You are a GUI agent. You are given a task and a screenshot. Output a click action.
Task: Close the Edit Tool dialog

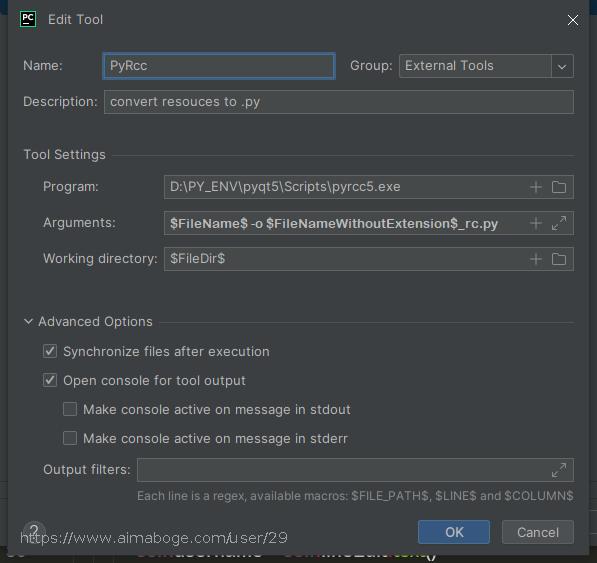[x=573, y=20]
